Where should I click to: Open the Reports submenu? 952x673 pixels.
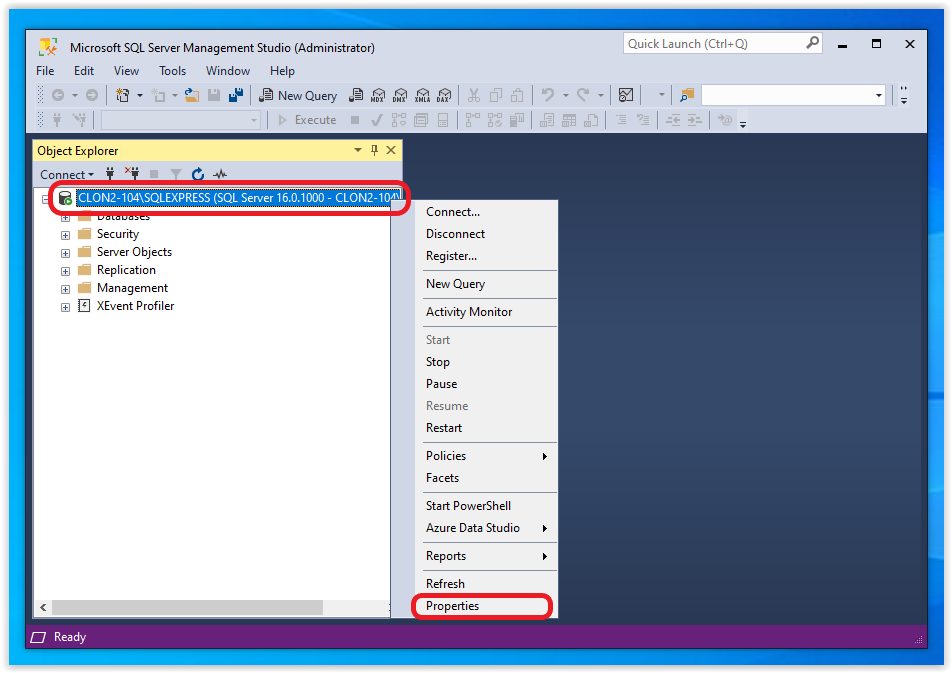[485, 556]
